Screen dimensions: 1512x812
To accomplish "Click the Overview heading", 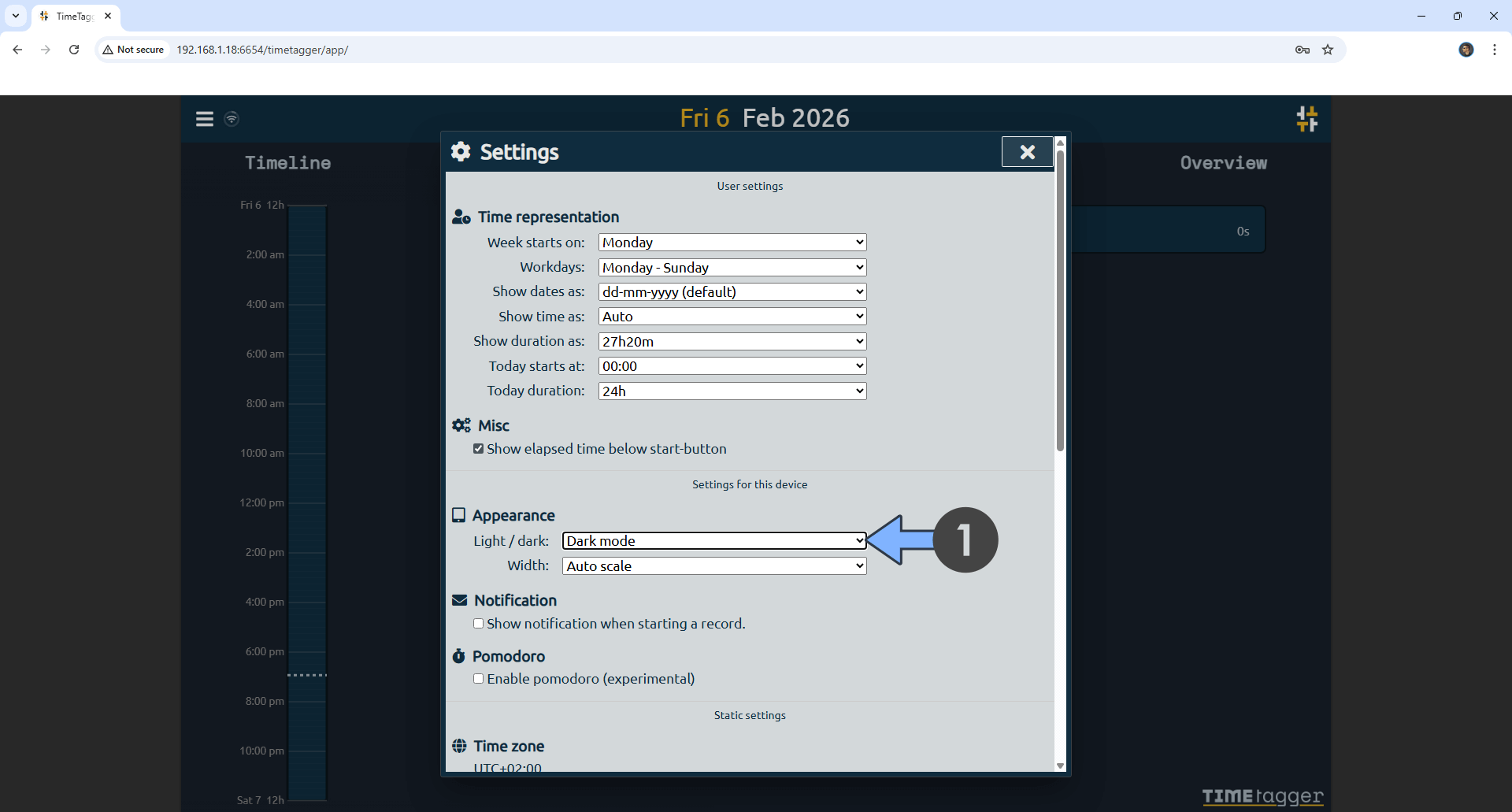I will coord(1223,163).
